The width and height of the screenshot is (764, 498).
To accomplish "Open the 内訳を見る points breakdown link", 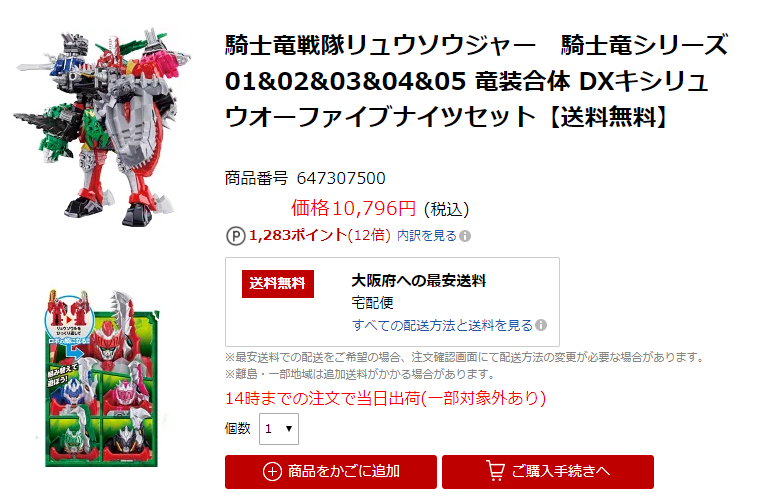I will pyautogui.click(x=427, y=236).
